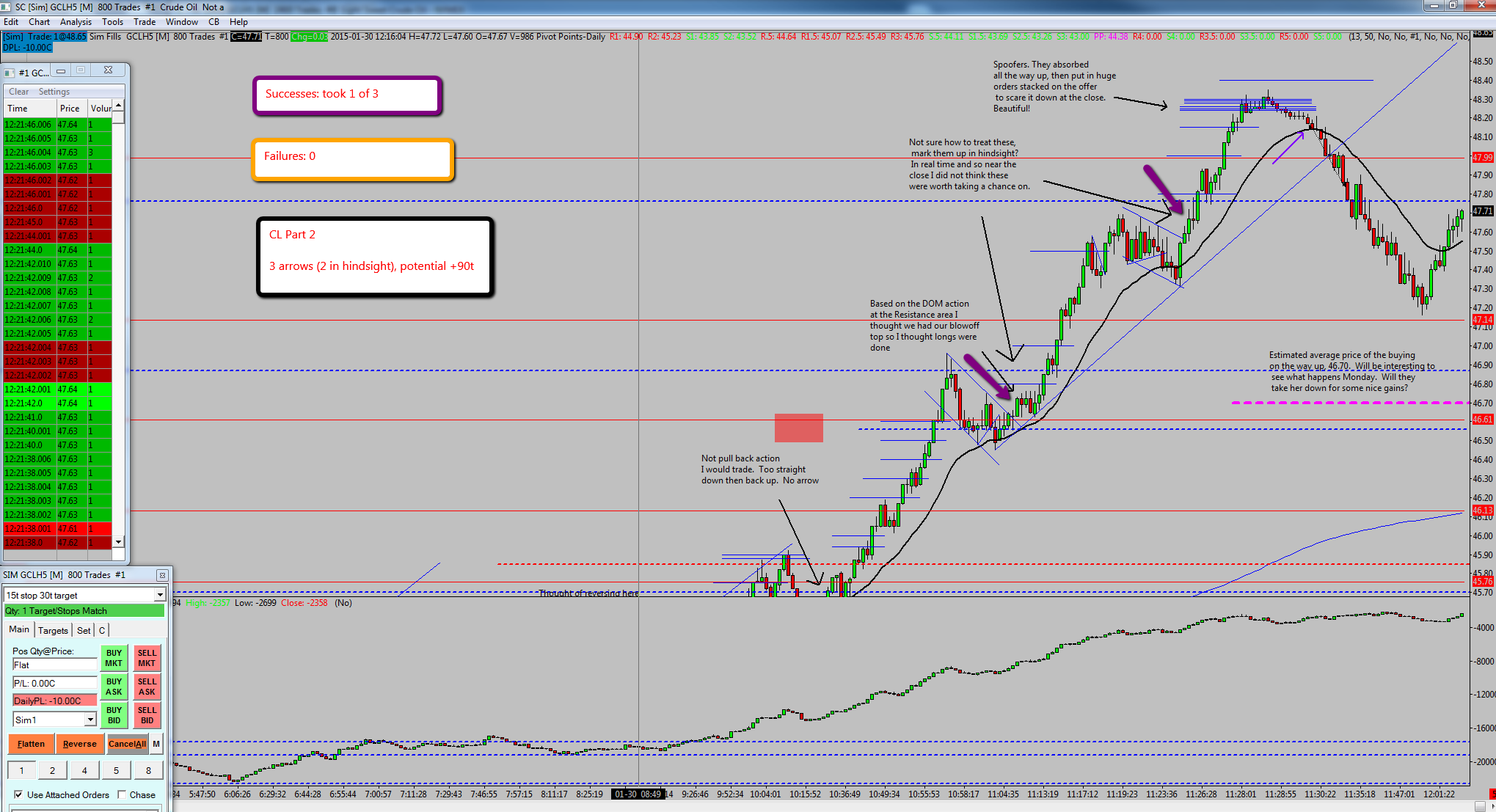Click the Reverse button
This screenshot has height=812, width=1496.
click(80, 744)
